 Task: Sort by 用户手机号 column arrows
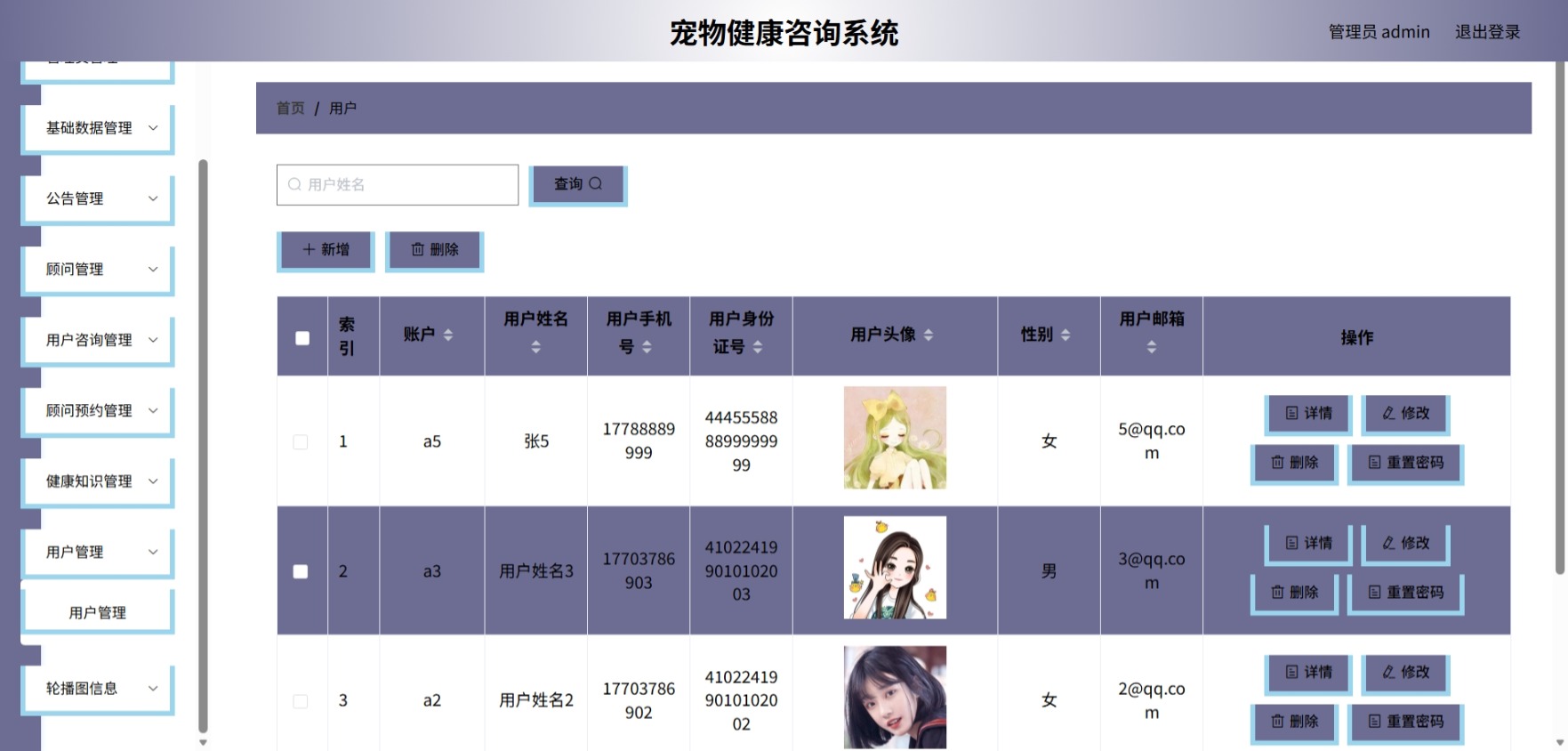coord(647,347)
